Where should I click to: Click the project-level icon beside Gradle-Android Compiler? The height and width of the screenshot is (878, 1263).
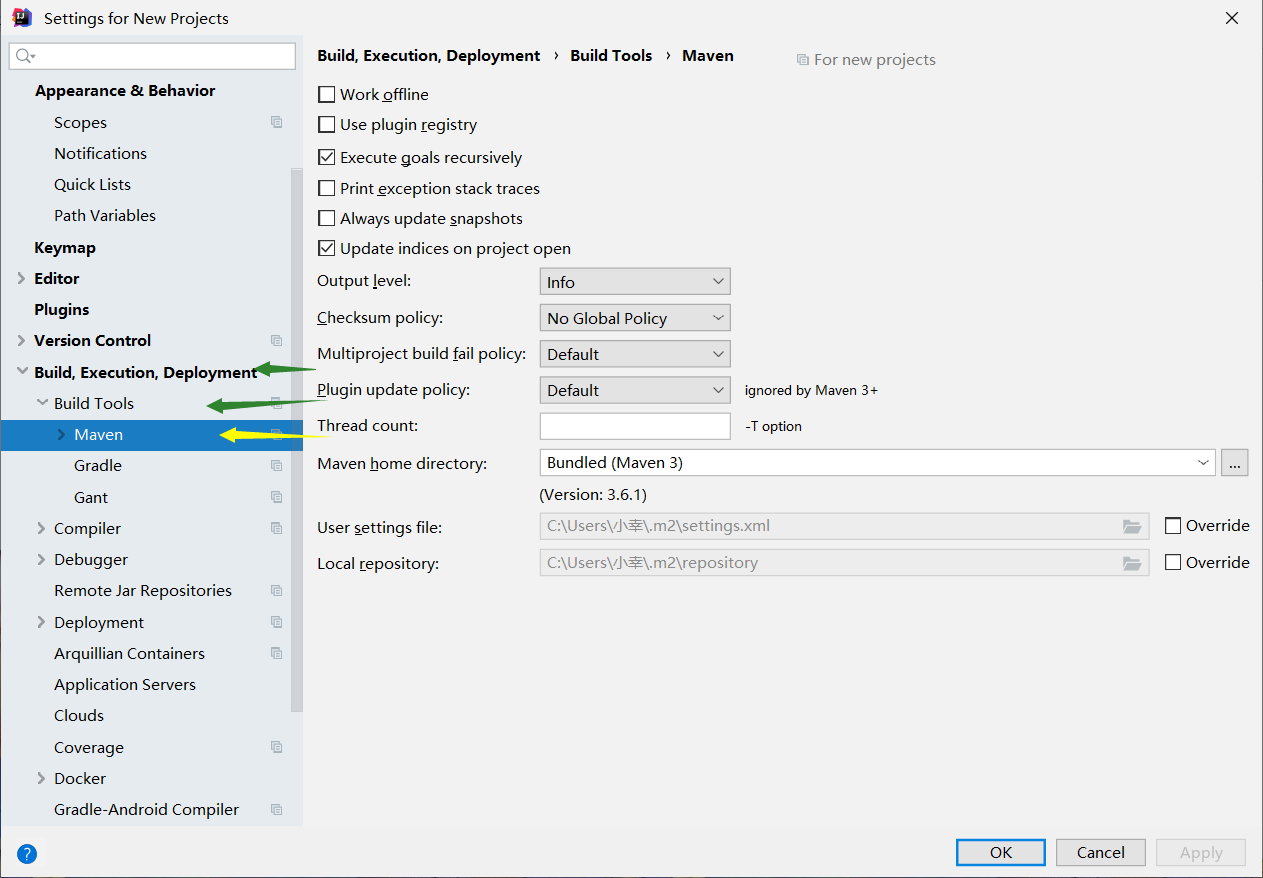click(277, 809)
